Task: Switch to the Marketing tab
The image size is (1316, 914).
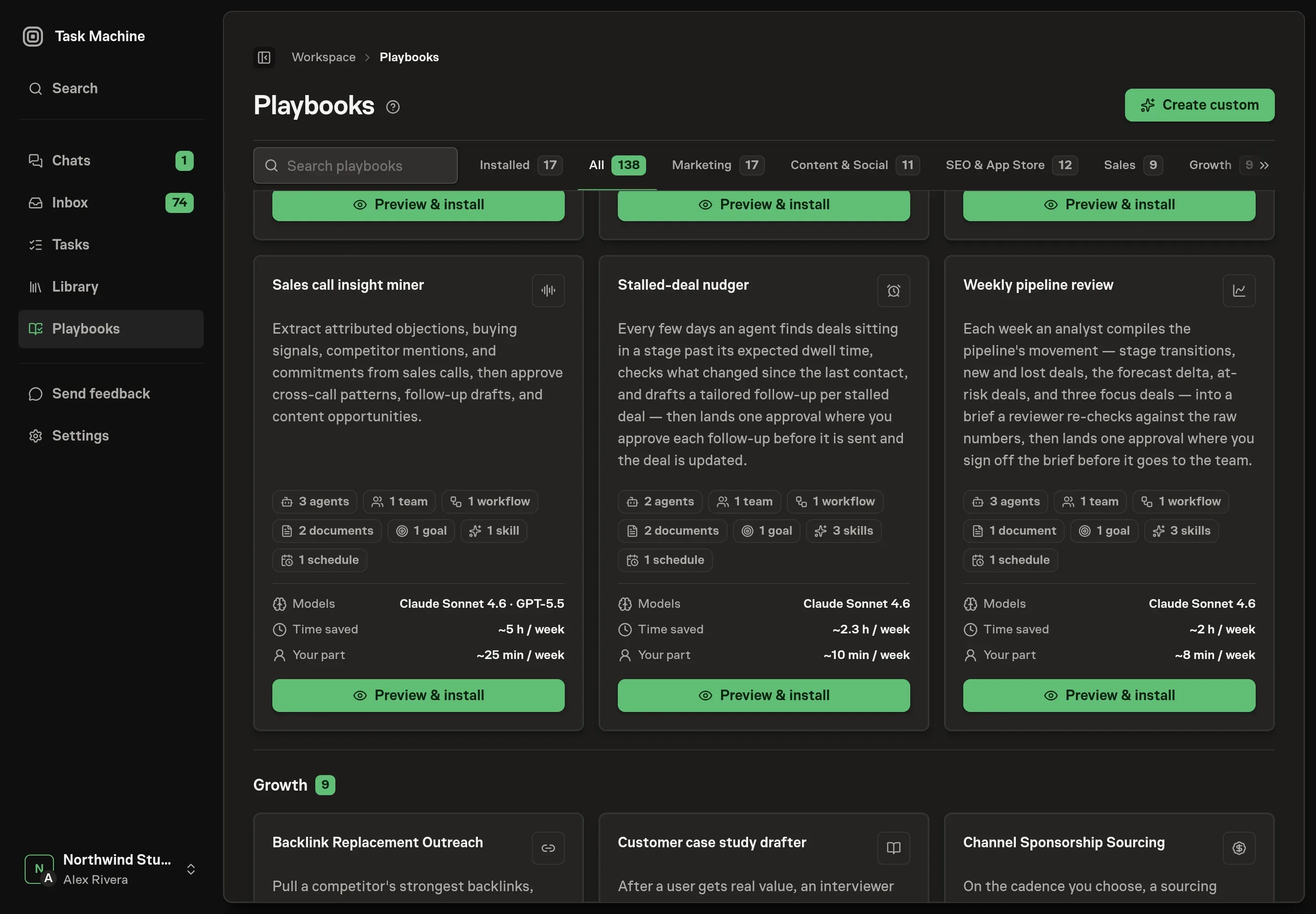Action: tap(717, 165)
